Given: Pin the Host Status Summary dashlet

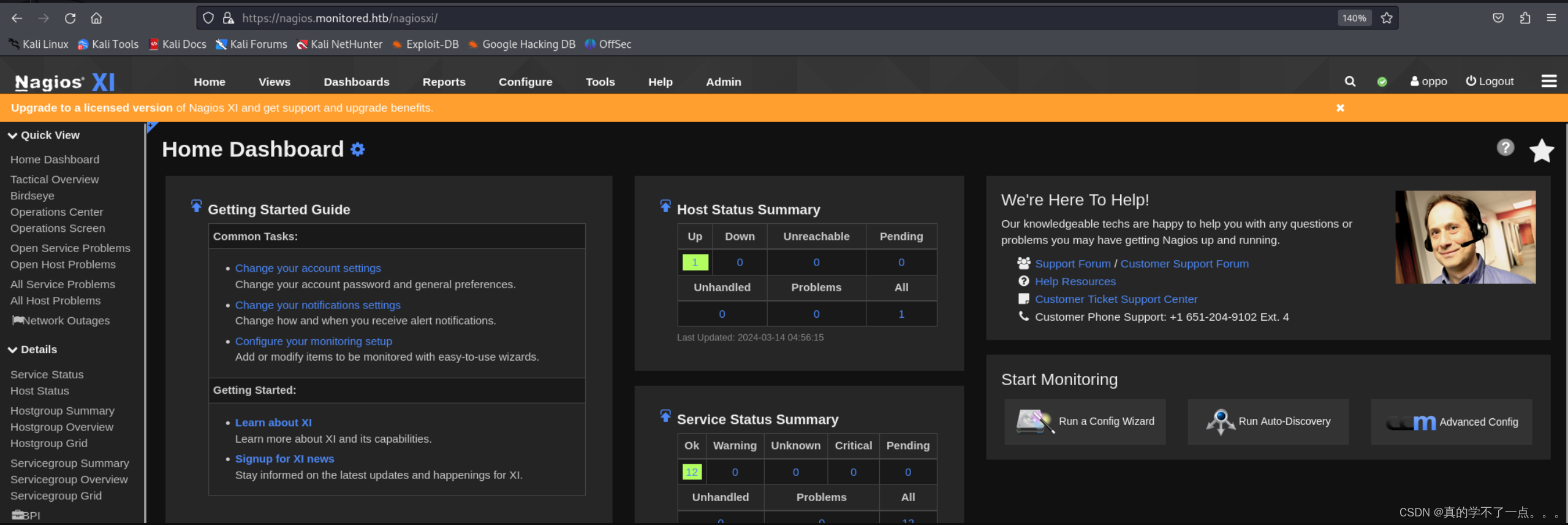Looking at the screenshot, I should [x=665, y=206].
